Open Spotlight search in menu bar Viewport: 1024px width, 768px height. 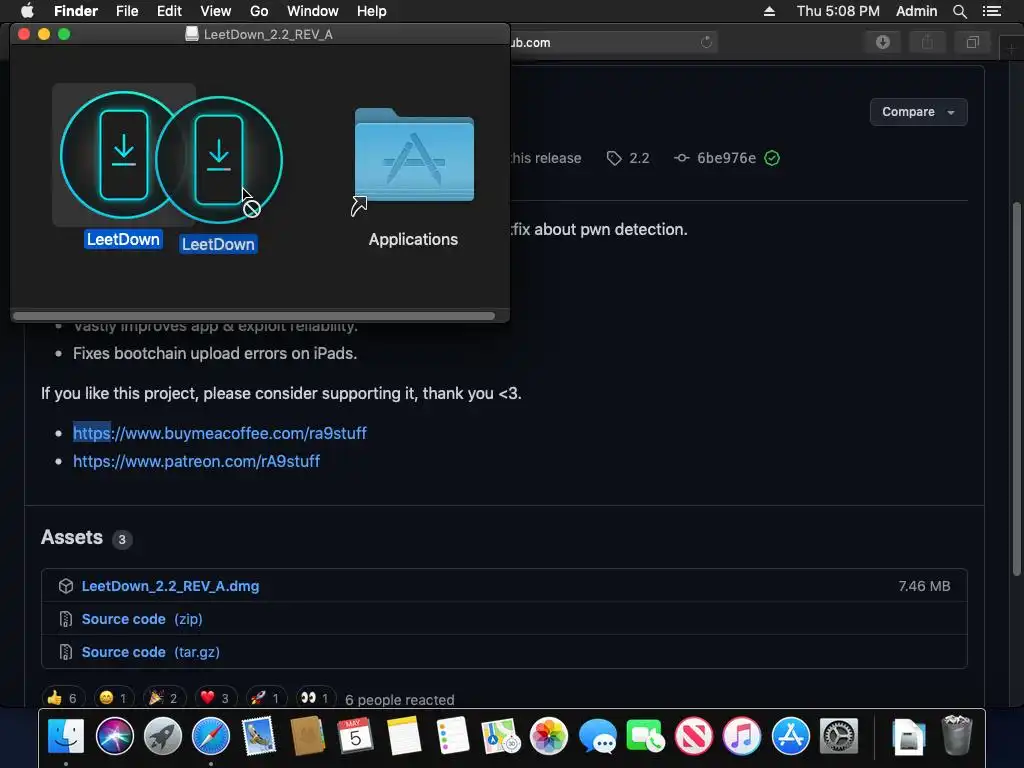pyautogui.click(x=959, y=11)
